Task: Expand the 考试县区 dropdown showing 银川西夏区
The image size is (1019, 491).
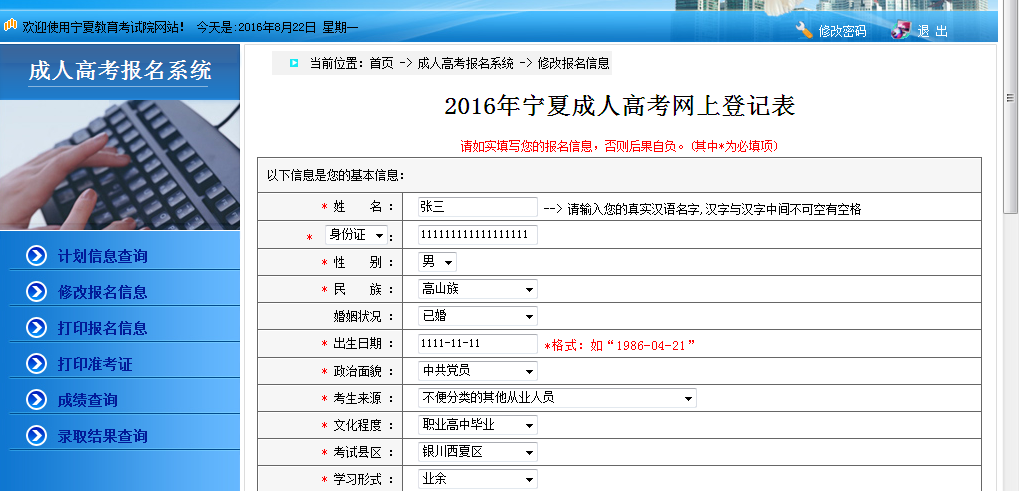Action: (477, 452)
